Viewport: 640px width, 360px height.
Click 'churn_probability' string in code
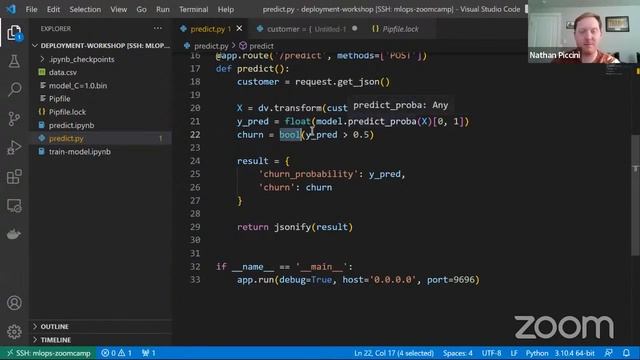pos(309,174)
